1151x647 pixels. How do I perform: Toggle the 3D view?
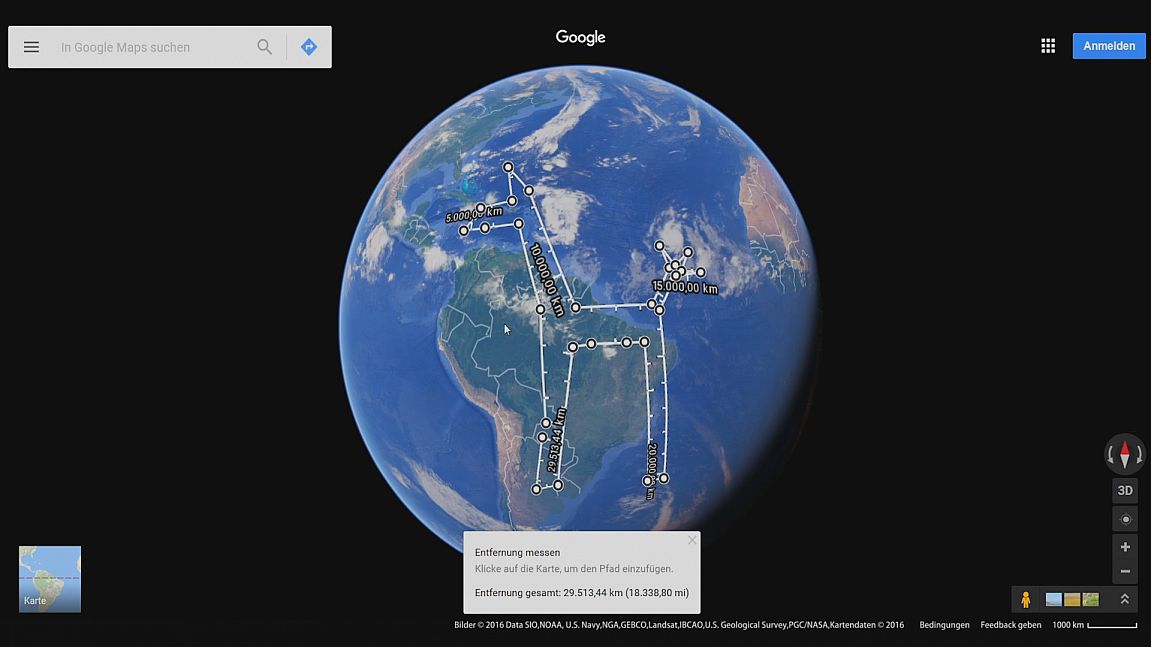pos(1125,490)
